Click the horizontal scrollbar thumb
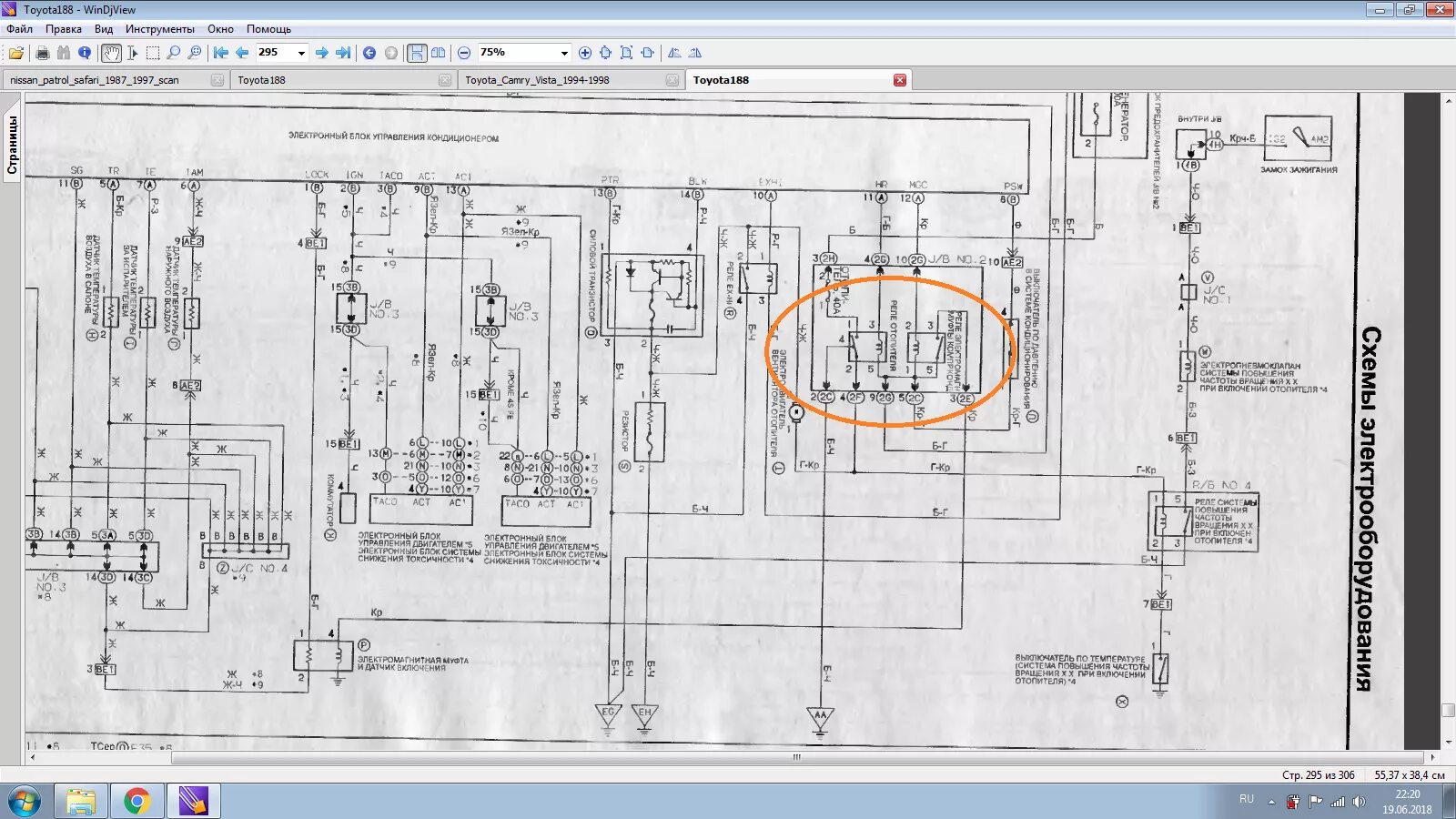Viewport: 1456px width, 819px height. [x=797, y=757]
